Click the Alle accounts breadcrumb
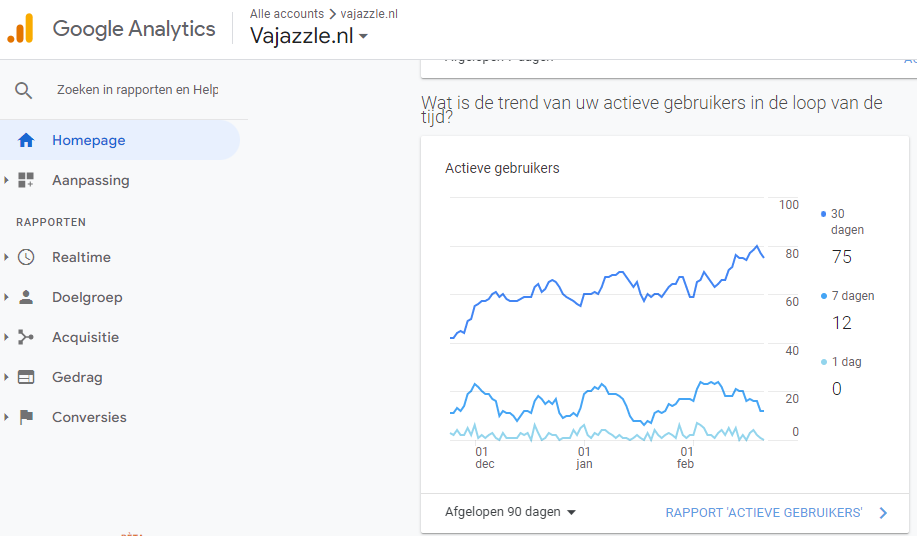 [x=287, y=13]
